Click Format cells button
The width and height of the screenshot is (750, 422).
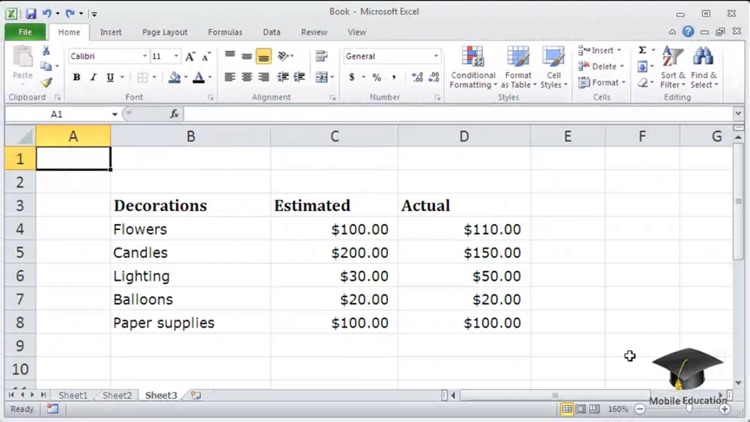pyautogui.click(x=602, y=83)
